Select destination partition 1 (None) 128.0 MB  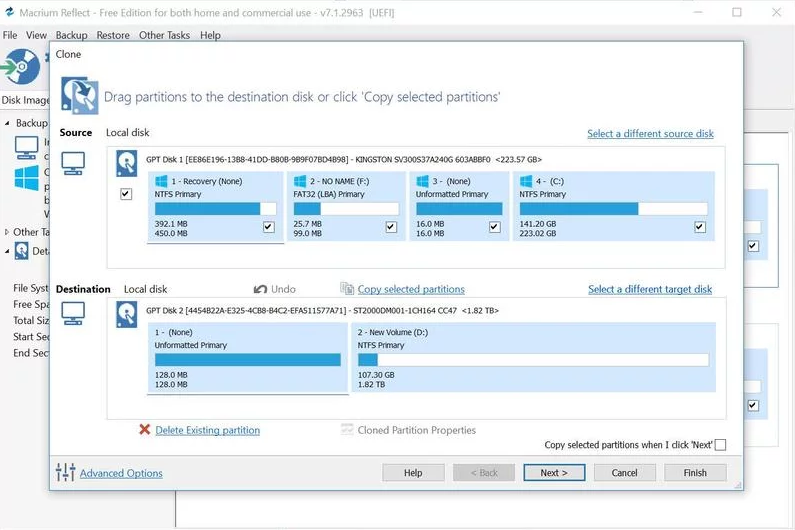(x=247, y=358)
